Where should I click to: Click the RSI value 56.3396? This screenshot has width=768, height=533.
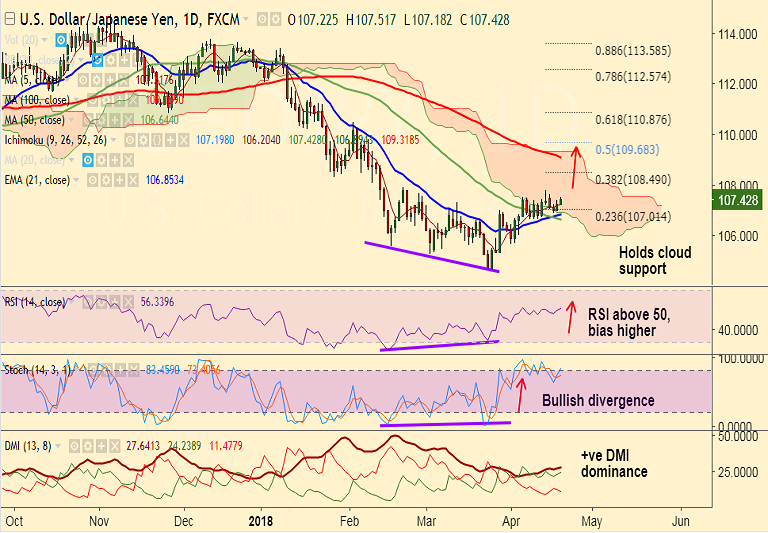point(157,302)
